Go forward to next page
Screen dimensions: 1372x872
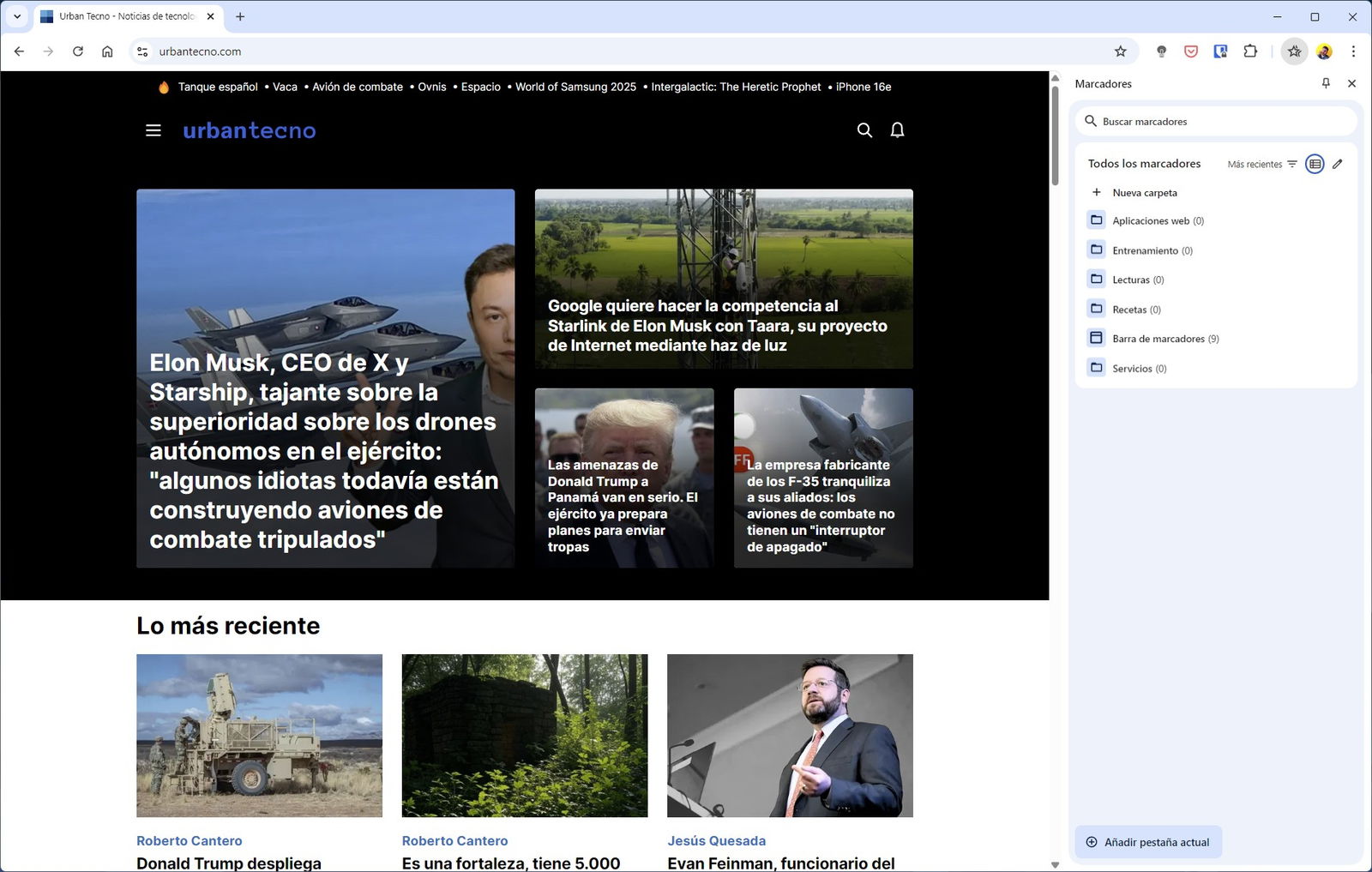point(48,51)
